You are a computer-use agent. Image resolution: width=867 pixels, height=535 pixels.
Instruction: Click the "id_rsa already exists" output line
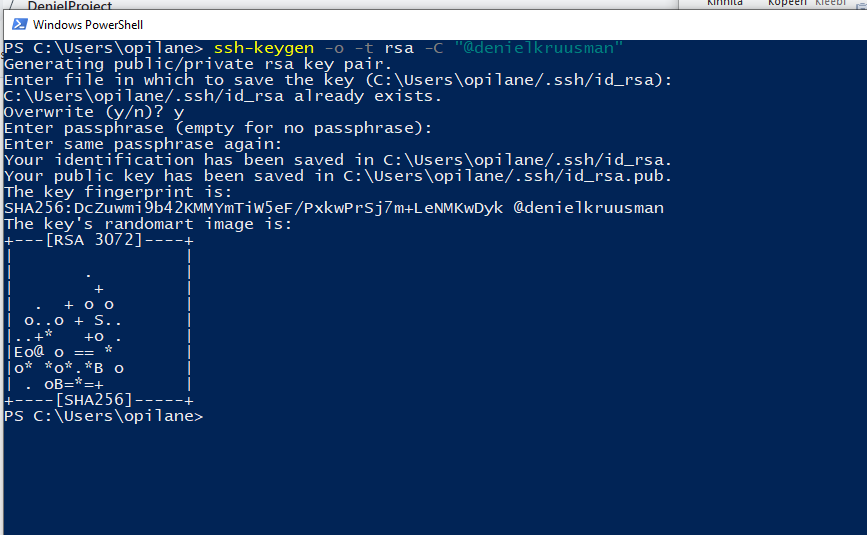(222, 96)
